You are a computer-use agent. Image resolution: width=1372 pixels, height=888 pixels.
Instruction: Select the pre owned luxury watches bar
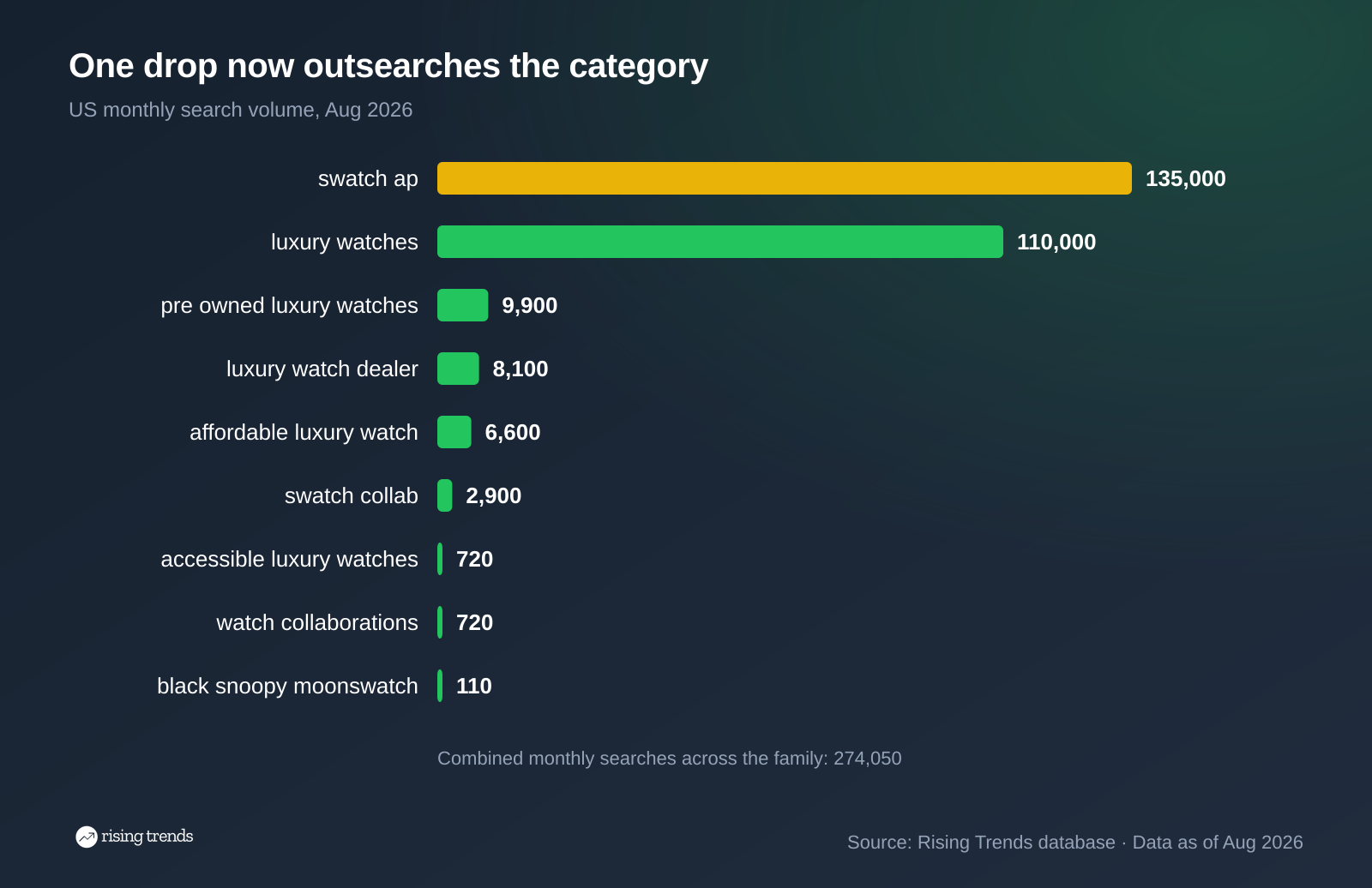click(463, 305)
